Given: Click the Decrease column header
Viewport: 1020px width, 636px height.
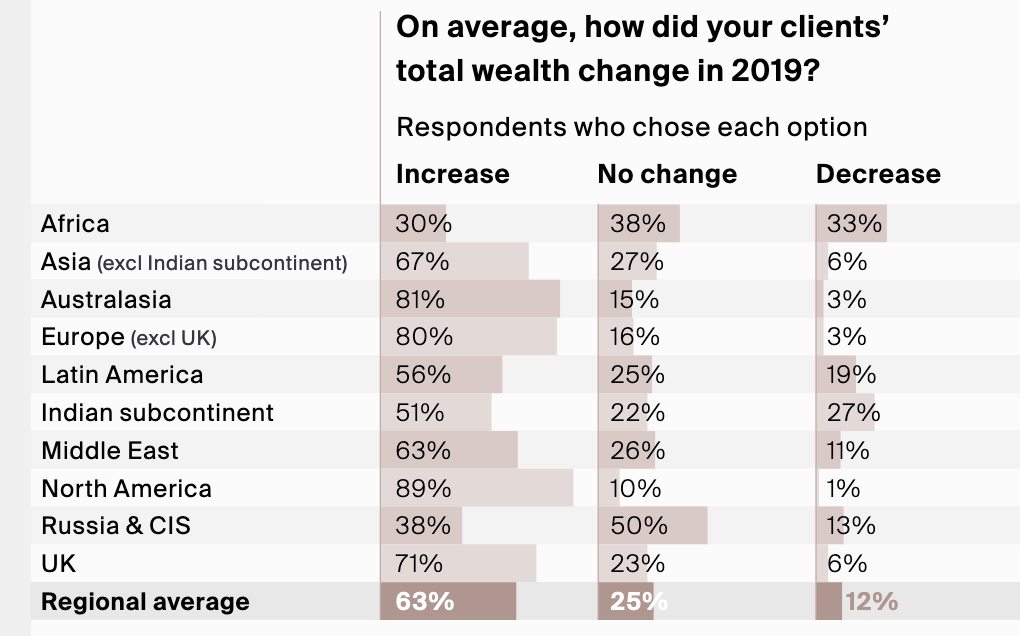Looking at the screenshot, I should click(x=878, y=174).
